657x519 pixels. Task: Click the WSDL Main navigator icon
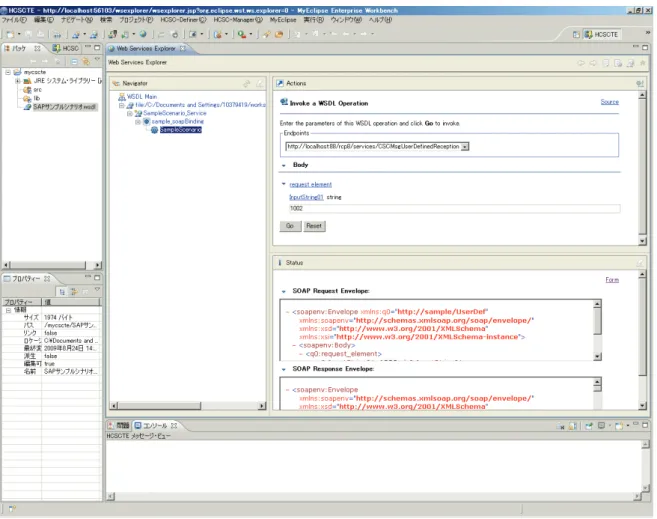click(x=122, y=97)
